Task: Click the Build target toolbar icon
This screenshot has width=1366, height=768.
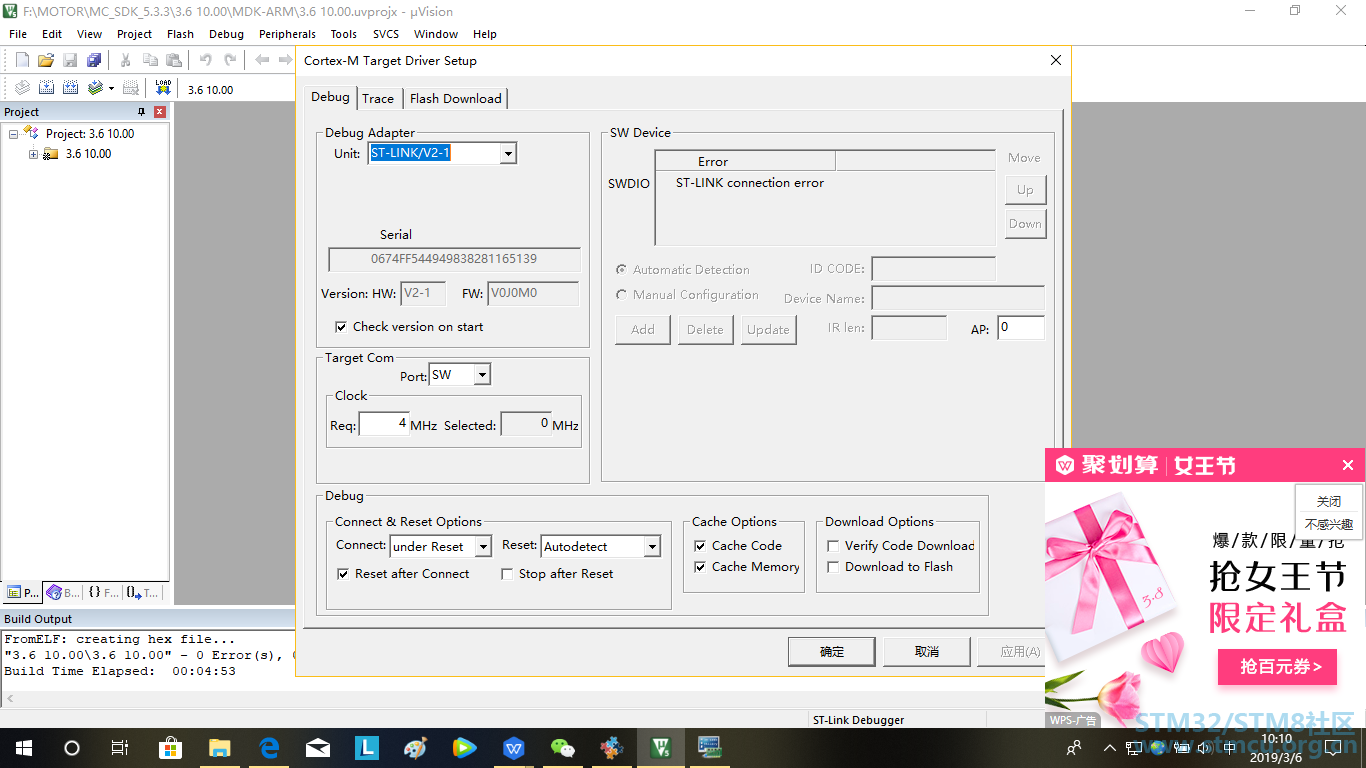Action: tap(46, 88)
